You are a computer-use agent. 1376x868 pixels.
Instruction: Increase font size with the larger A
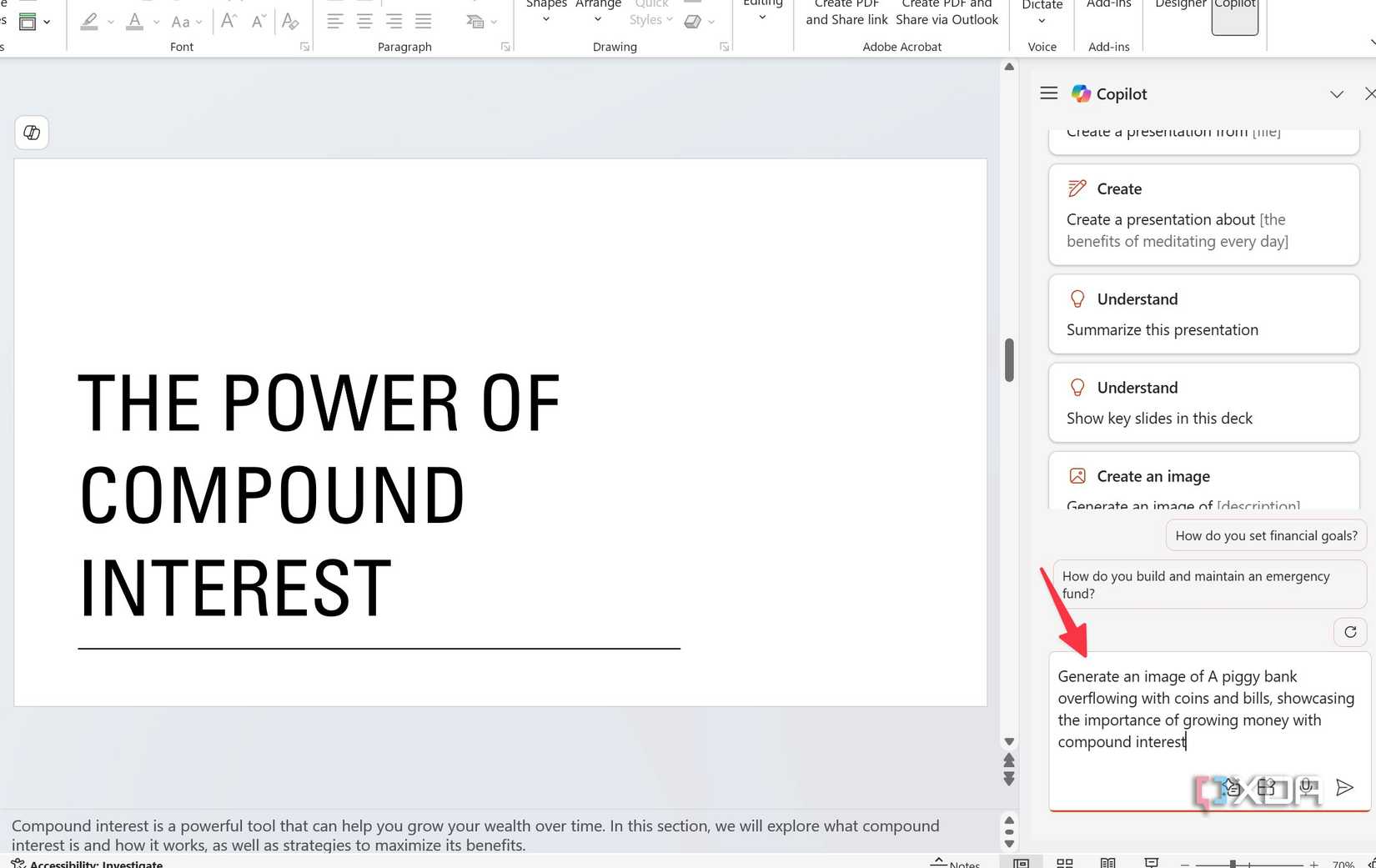228,22
